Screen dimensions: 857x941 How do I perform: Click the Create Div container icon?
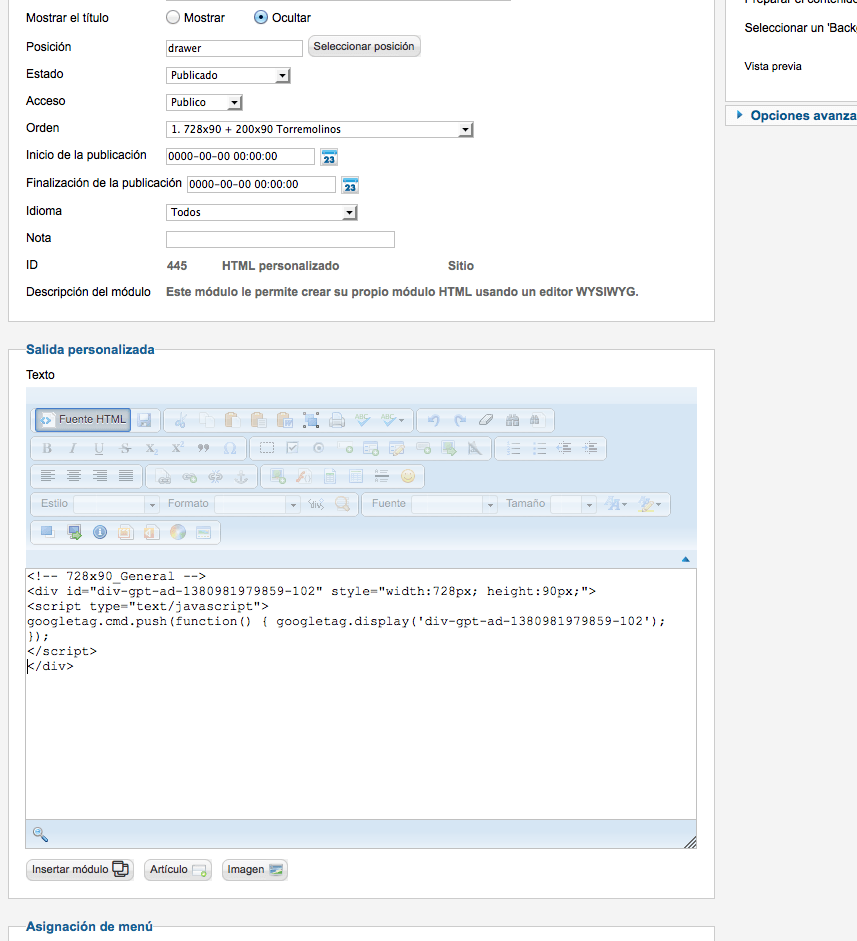pos(316,504)
